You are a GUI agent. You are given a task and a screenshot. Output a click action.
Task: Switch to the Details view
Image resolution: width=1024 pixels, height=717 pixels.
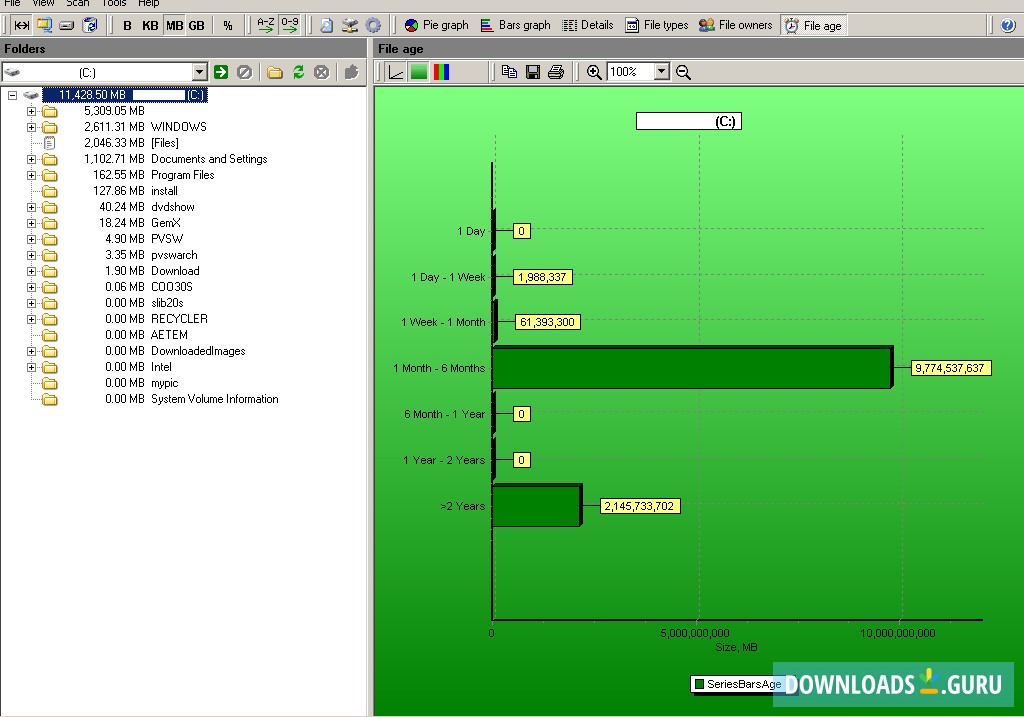(x=588, y=25)
